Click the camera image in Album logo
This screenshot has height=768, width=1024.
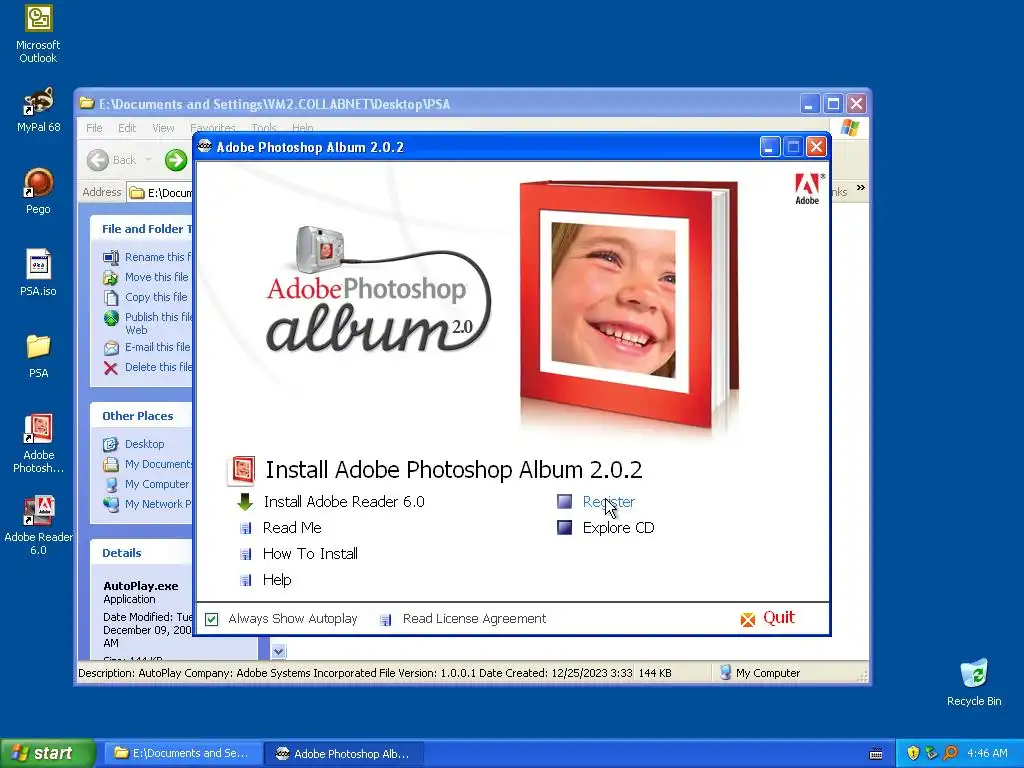coord(319,249)
